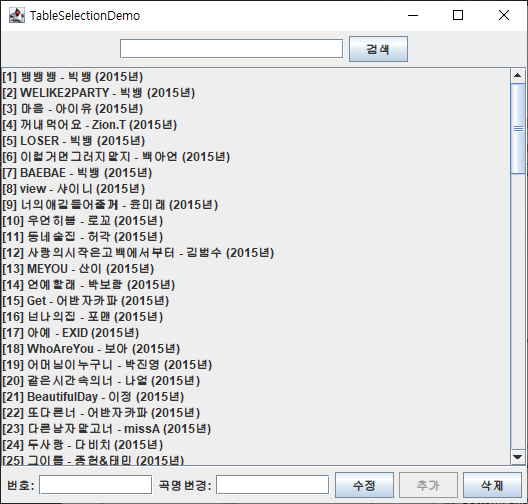Select row [13] MEYOU - 산이
528x504 pixels.
click(x=256, y=269)
